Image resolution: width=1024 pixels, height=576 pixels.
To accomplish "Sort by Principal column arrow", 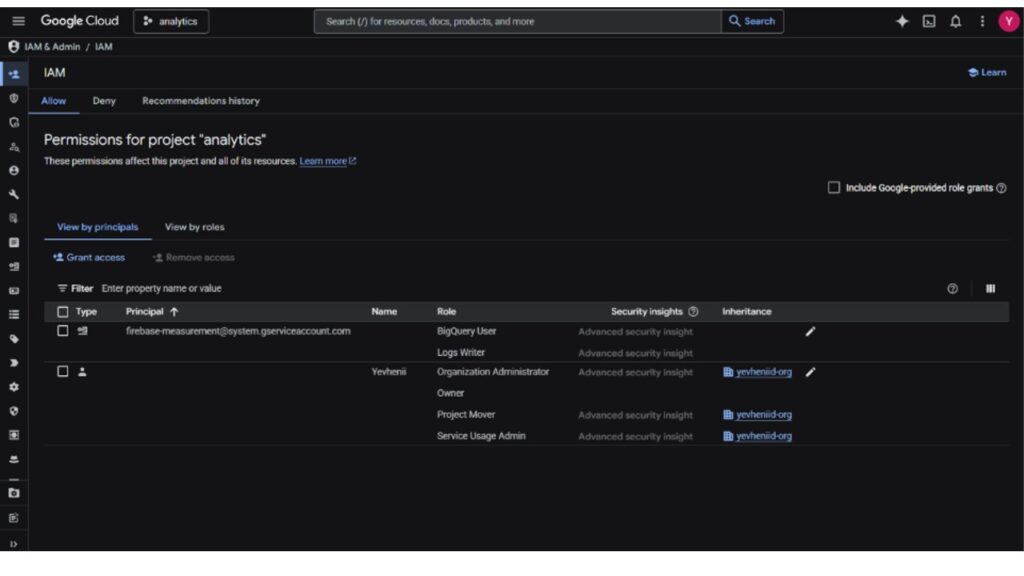I will coord(174,312).
